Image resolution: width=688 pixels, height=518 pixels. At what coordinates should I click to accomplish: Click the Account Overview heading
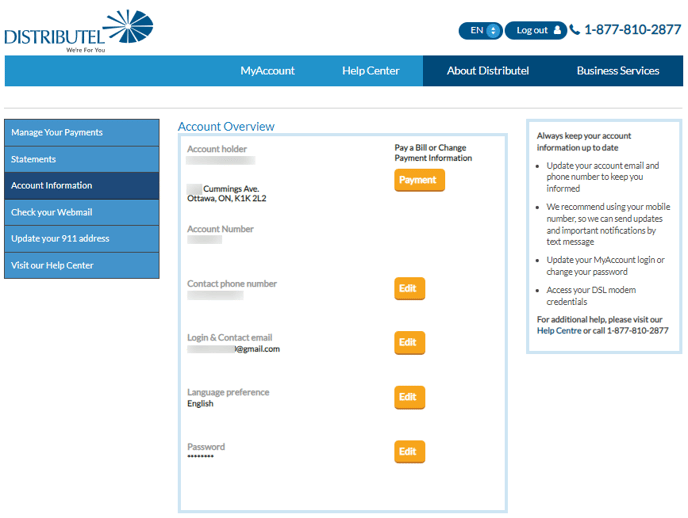pos(226,127)
